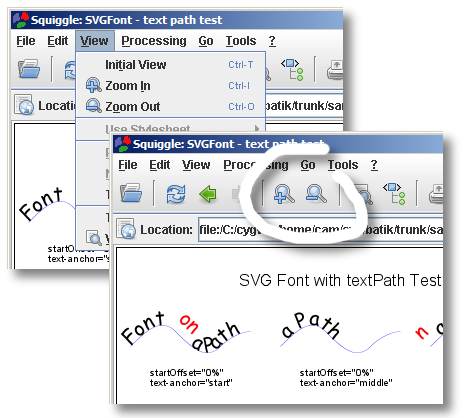This screenshot has width=464, height=418.
Task: Click the reload document icon in front window
Action: pyautogui.click(x=176, y=194)
